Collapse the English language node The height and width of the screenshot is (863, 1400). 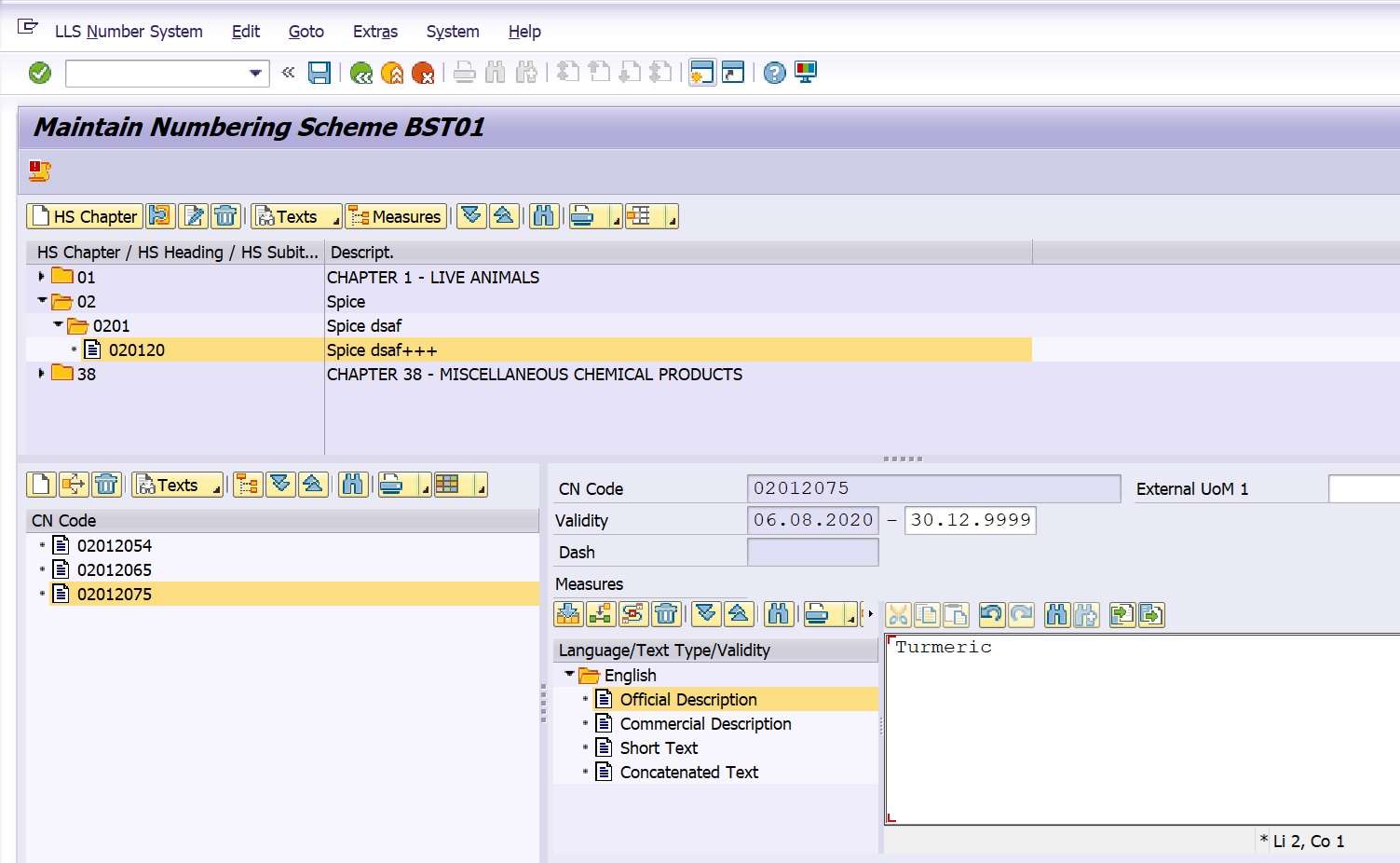click(569, 674)
